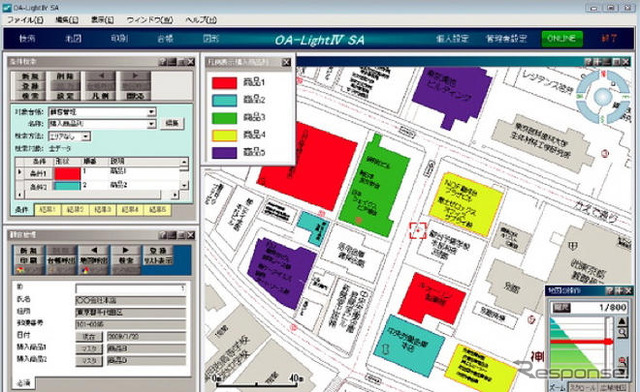Click the リスト表示 button in the customer panel
This screenshot has height=392, width=640.
pos(158,260)
